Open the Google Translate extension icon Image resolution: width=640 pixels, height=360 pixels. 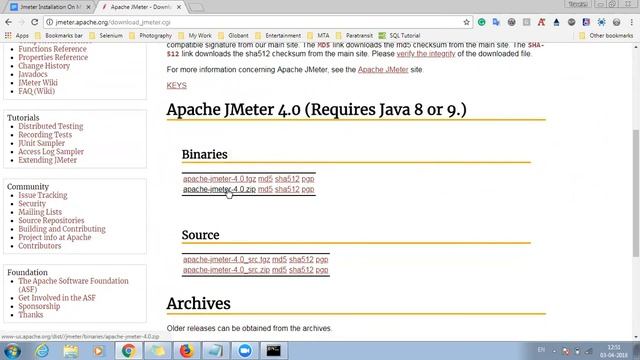pos(496,22)
